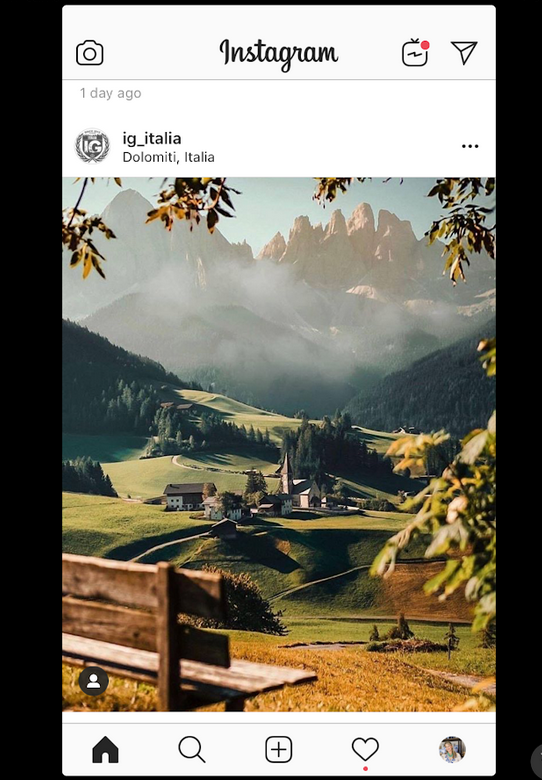Click the partially visible gray circle button
Image resolution: width=542 pixels, height=780 pixels.
(537, 759)
